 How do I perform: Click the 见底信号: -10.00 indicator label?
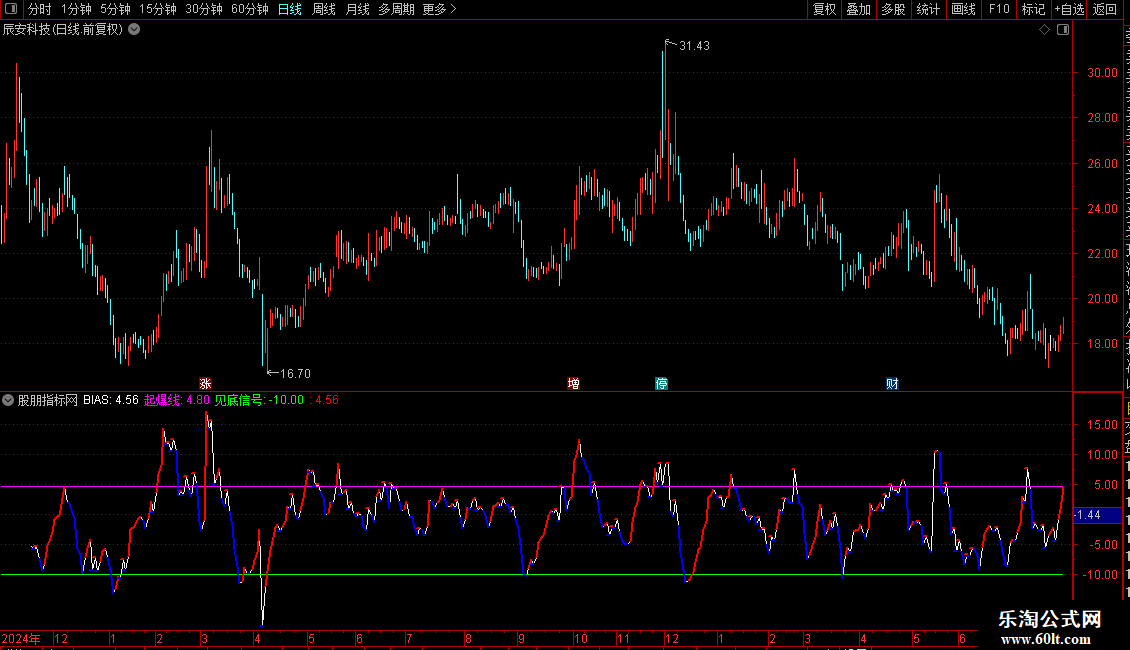click(x=259, y=400)
